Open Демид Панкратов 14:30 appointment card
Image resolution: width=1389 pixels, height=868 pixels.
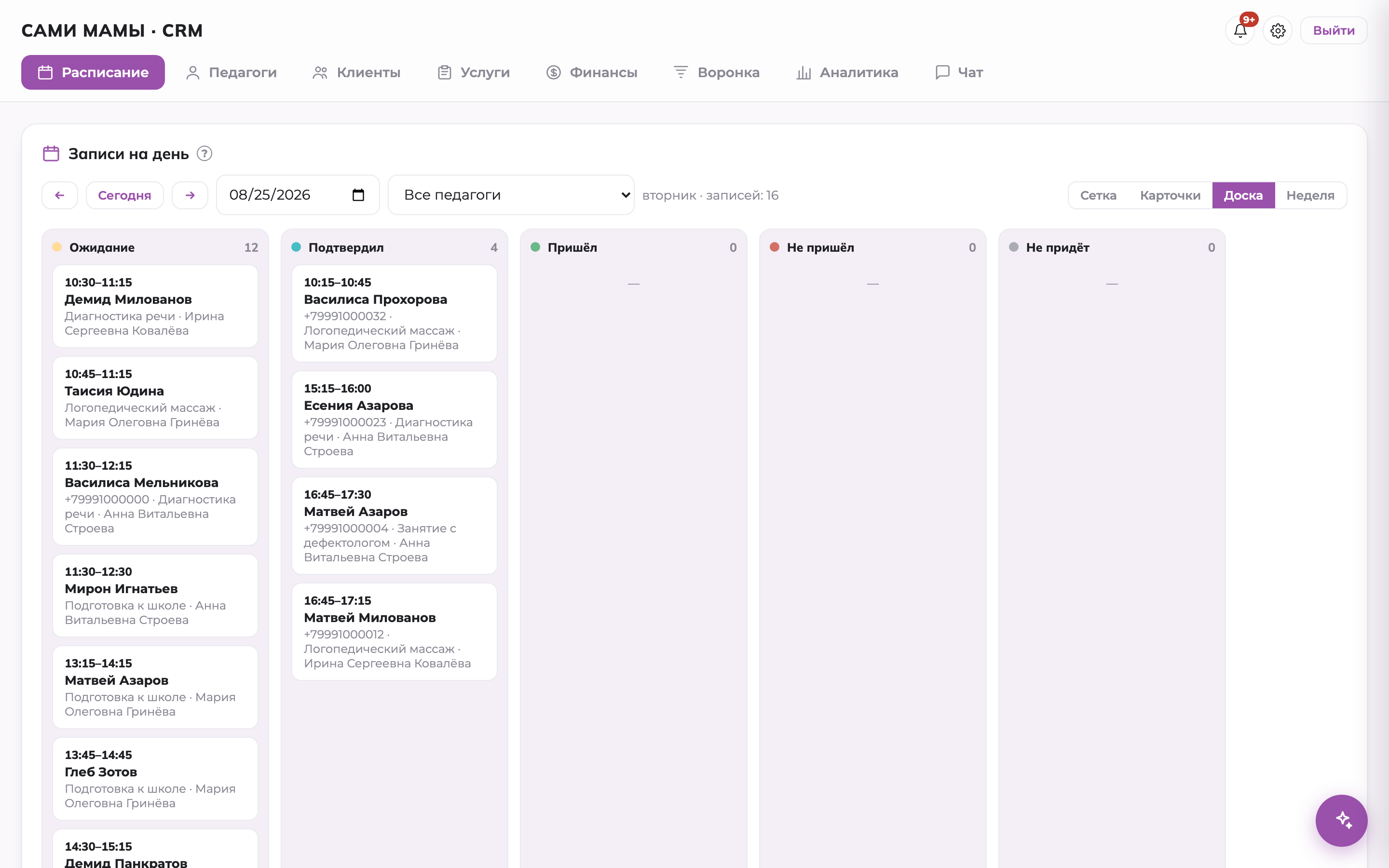point(155,850)
